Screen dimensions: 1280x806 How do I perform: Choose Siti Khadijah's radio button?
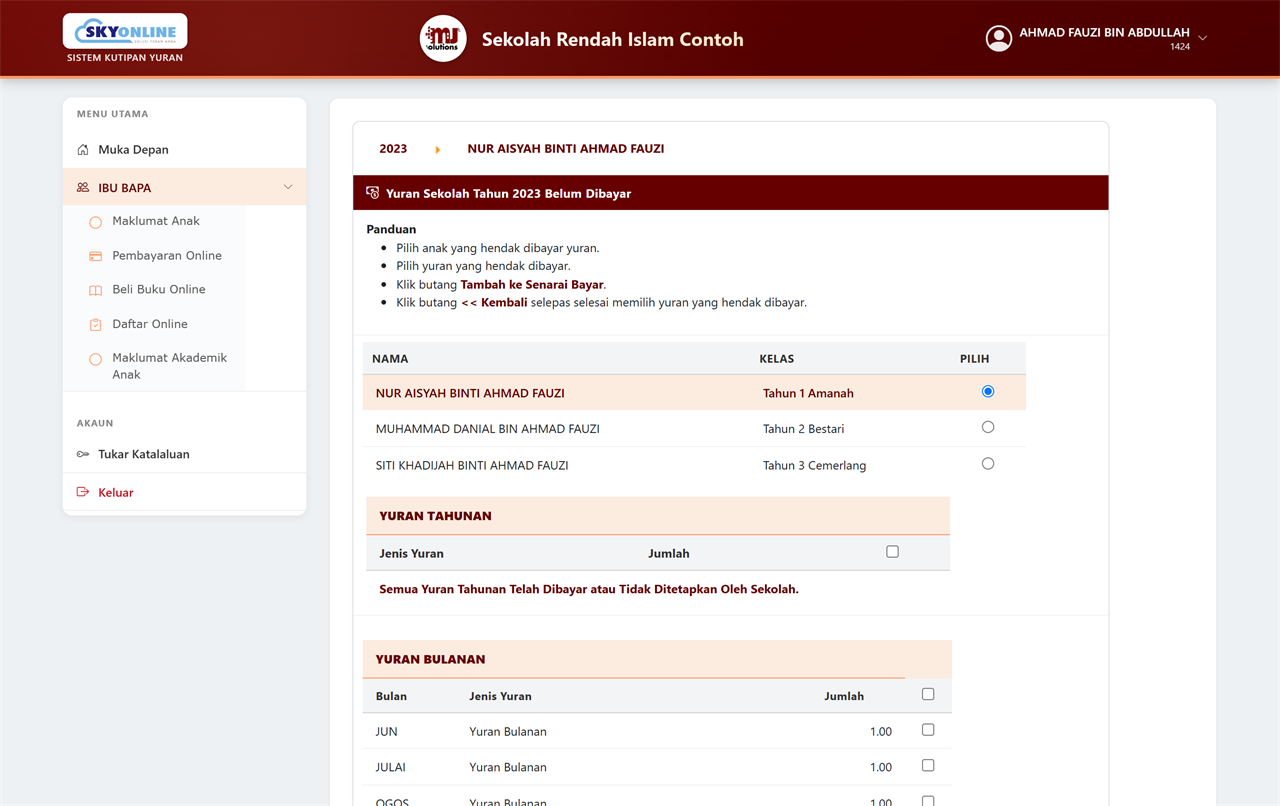(988, 463)
